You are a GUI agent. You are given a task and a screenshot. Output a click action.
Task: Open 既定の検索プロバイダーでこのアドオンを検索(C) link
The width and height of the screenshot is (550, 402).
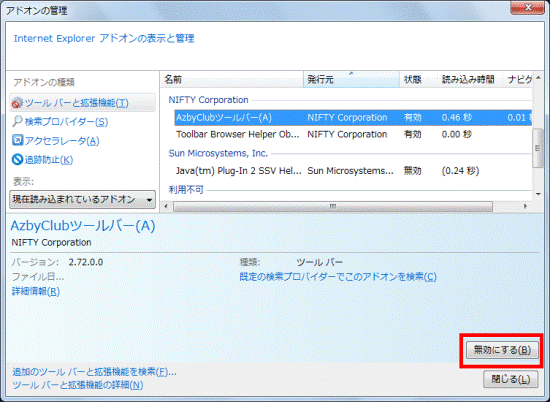click(x=338, y=277)
